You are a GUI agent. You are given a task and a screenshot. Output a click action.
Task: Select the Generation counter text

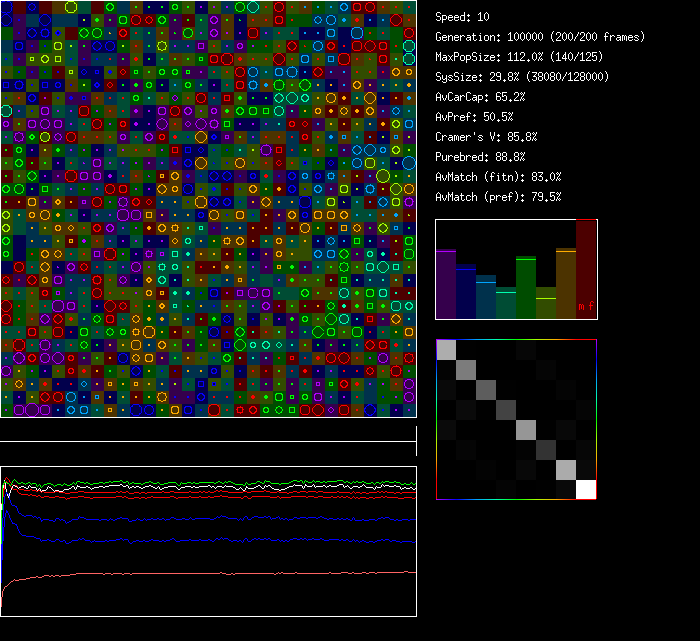coord(540,37)
